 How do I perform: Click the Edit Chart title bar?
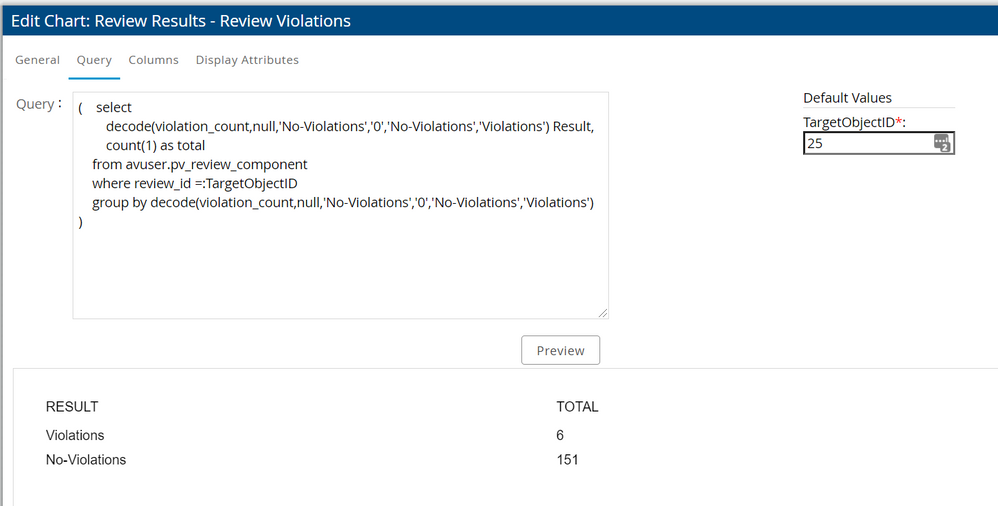point(499,20)
